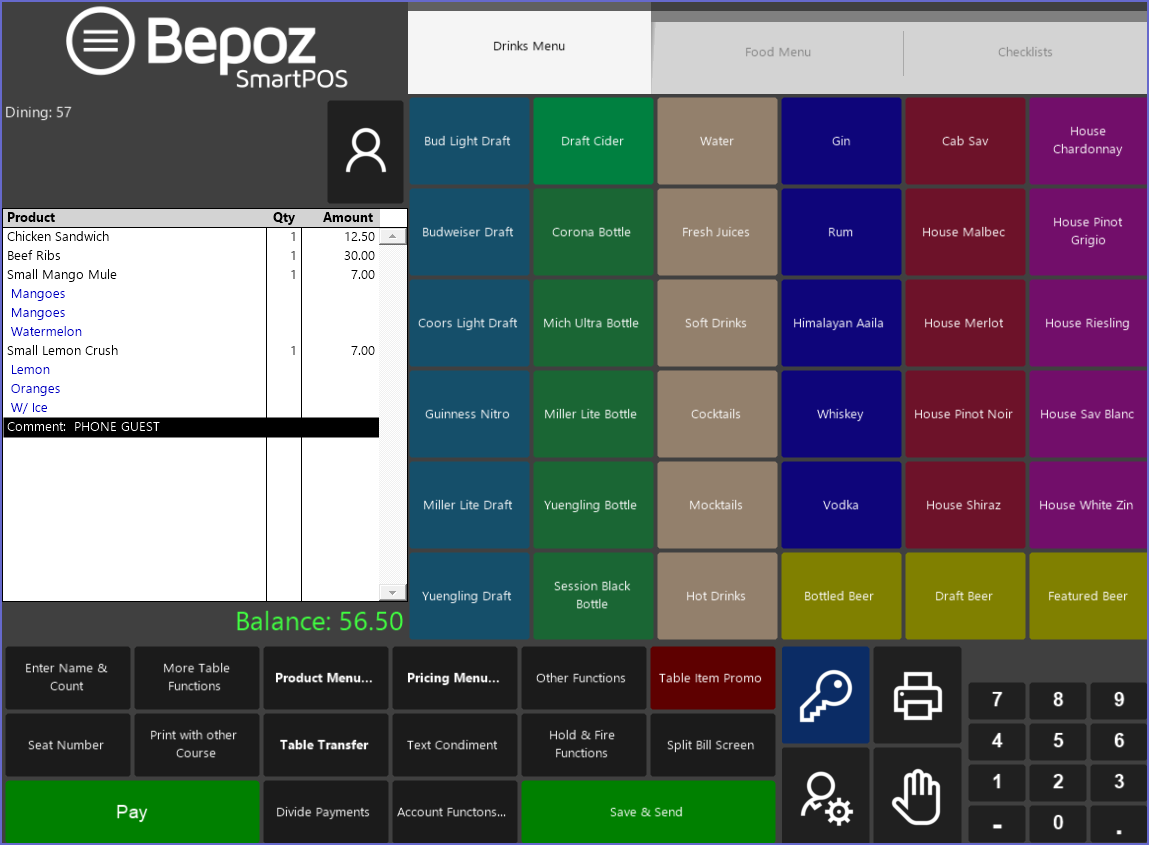Click the green Pay button
Screen dimensions: 1149x845
[x=132, y=812]
